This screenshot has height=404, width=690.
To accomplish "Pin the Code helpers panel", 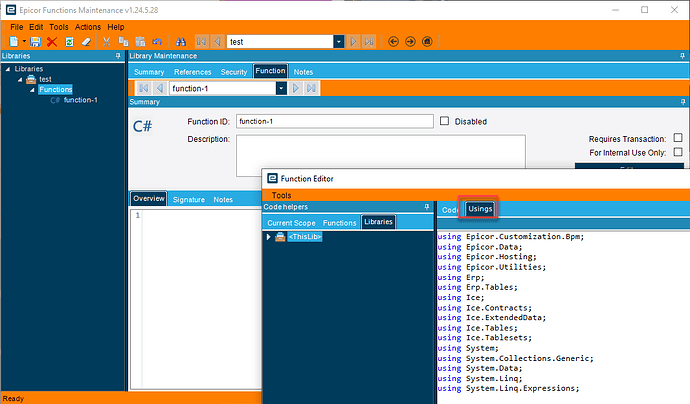I will coord(426,207).
